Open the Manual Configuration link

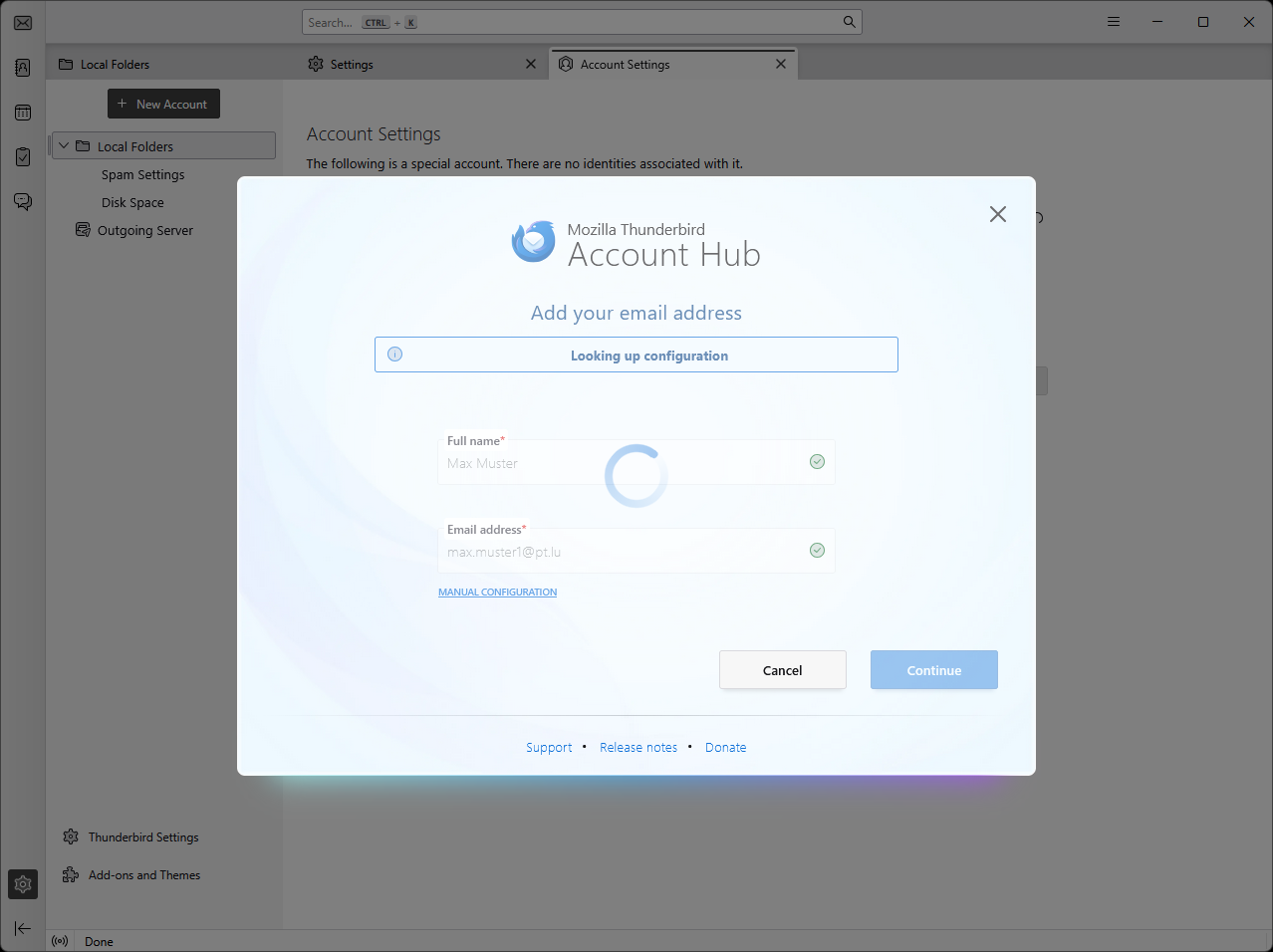click(497, 593)
